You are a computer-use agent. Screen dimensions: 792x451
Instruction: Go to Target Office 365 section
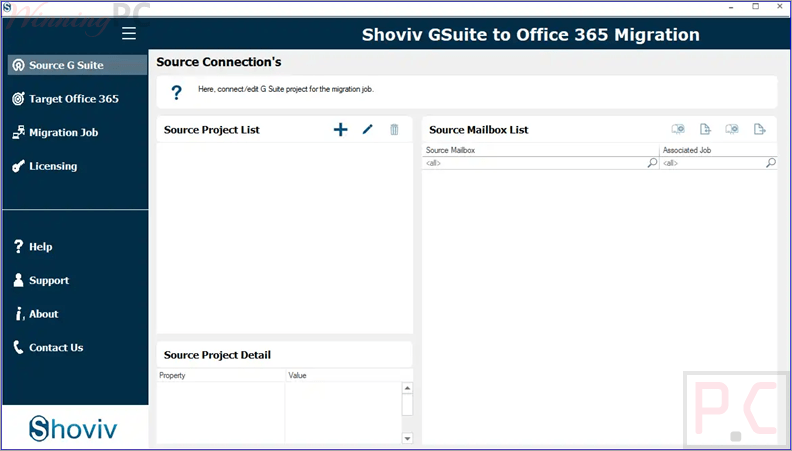click(x=66, y=99)
